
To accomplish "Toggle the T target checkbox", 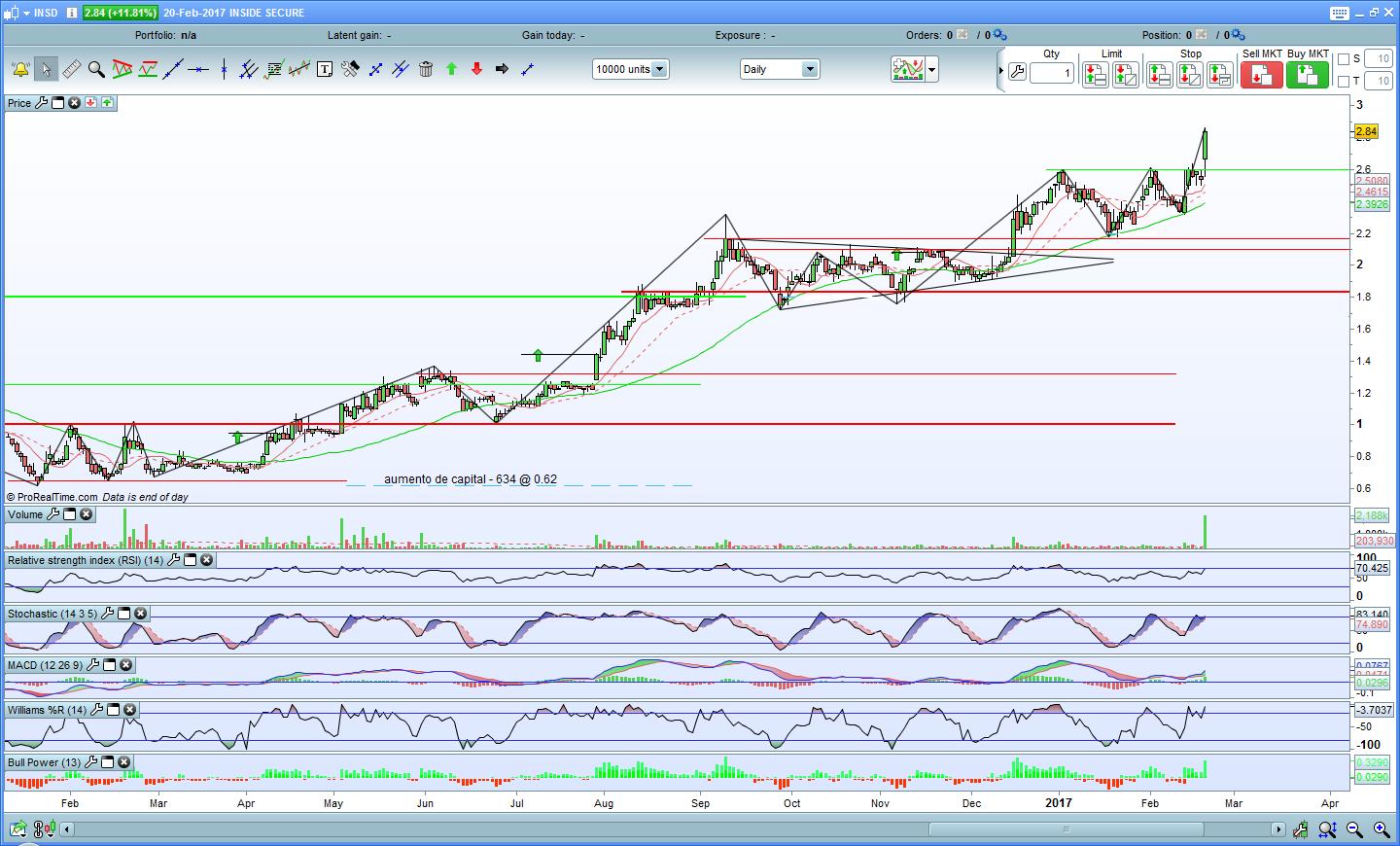I will (1344, 82).
